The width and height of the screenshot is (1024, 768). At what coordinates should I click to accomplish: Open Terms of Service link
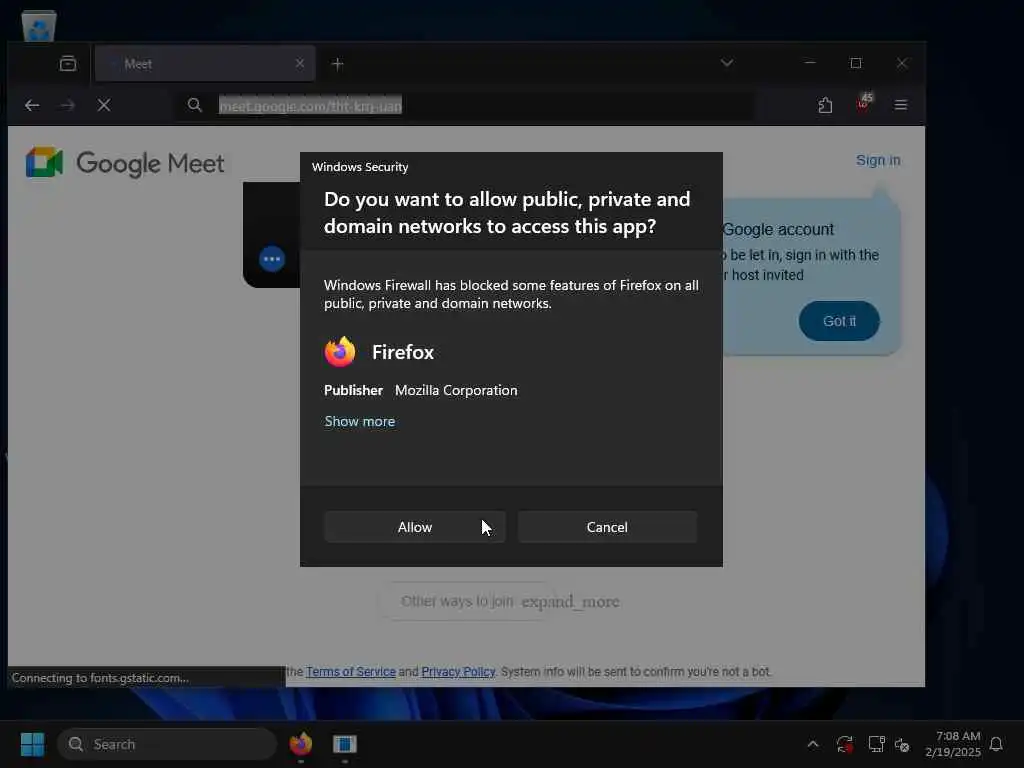click(x=351, y=671)
